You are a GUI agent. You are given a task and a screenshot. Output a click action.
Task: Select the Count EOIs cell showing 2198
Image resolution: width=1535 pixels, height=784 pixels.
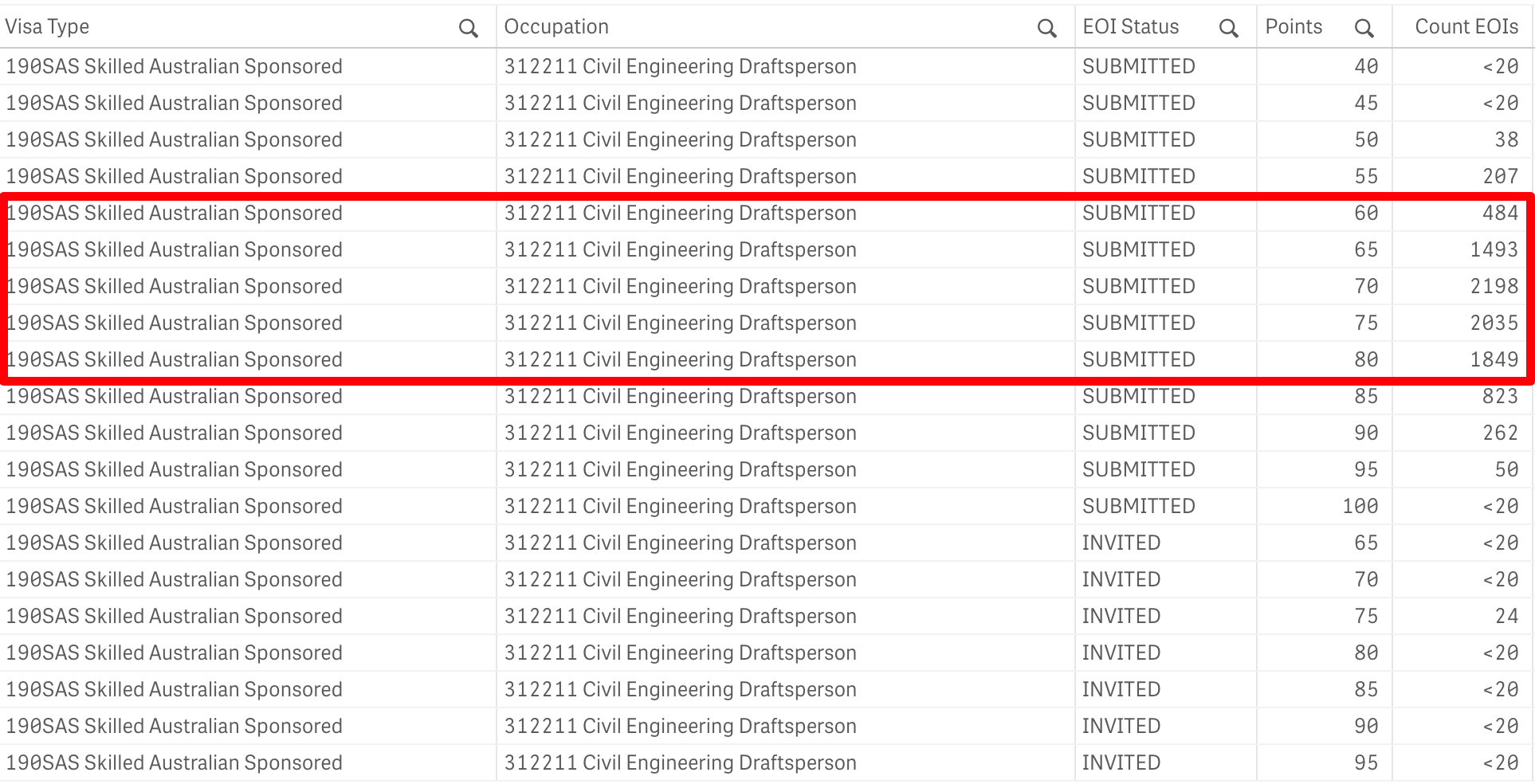click(x=1494, y=287)
